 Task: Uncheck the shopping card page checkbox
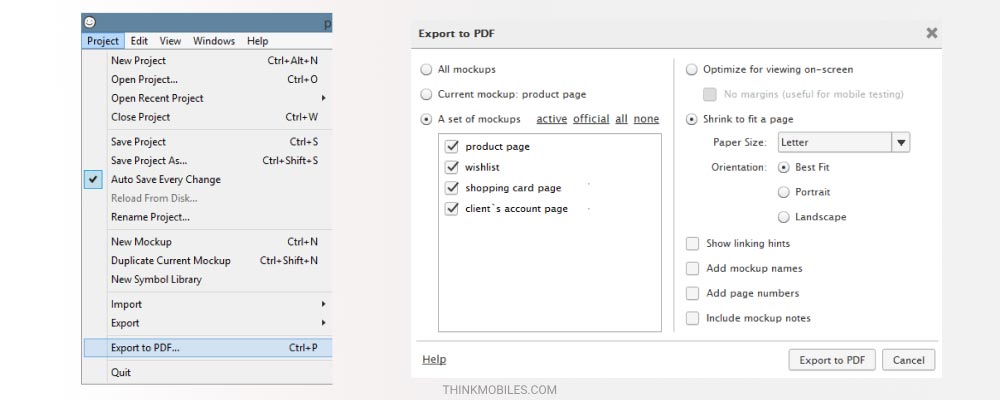tap(452, 188)
